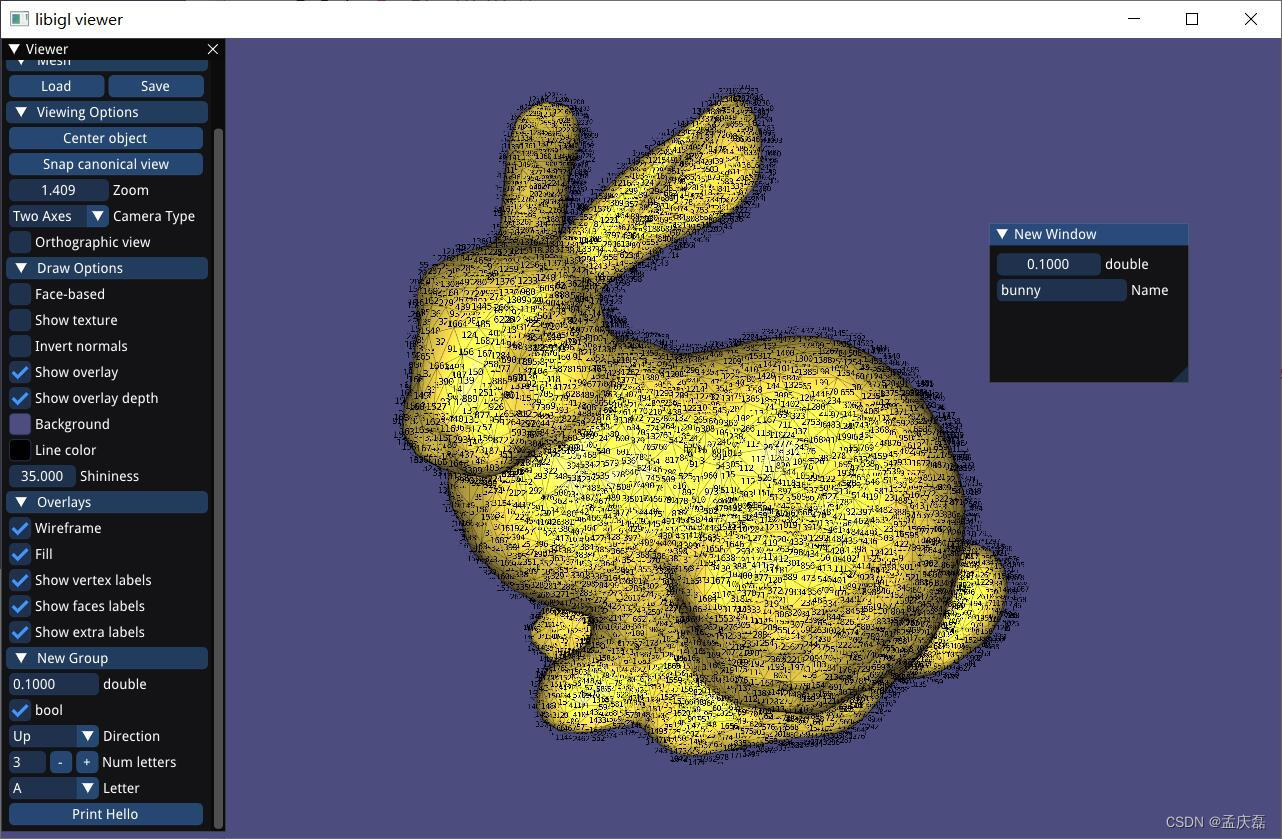Uncheck Show faces labels checkbox

tap(20, 606)
